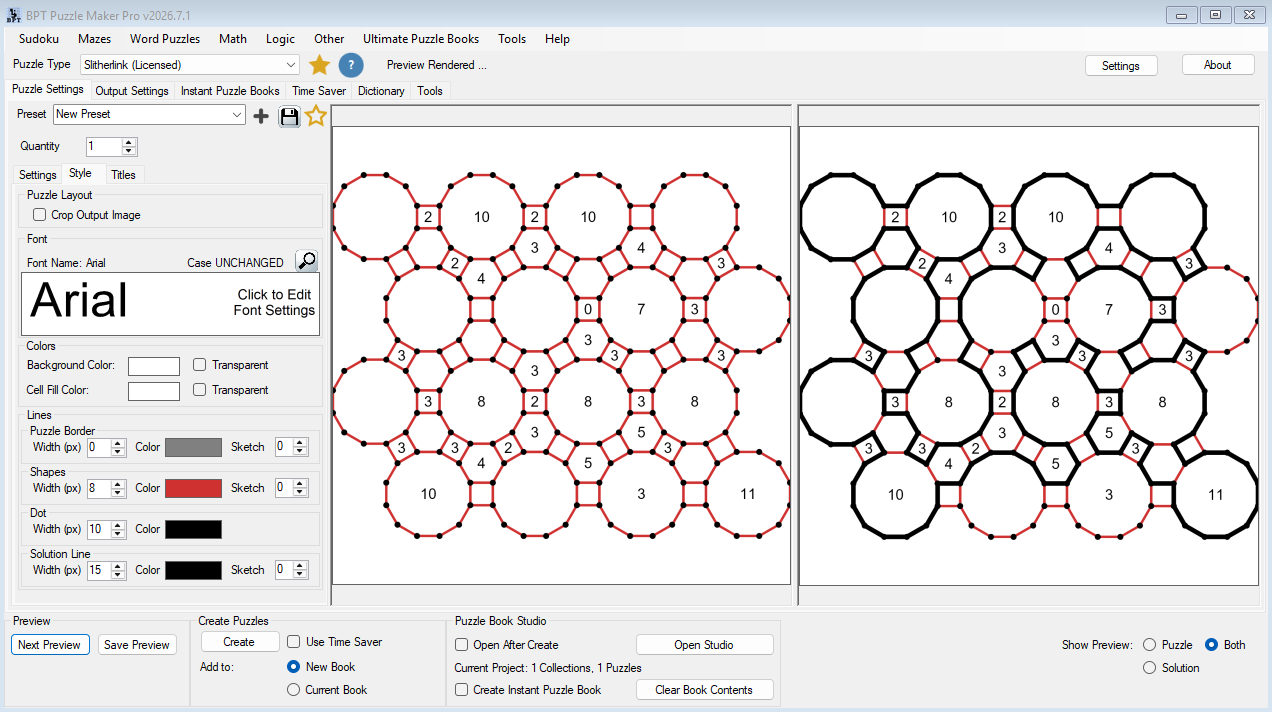
Task: Increase Puzzle Border width with up arrow
Action: click(x=118, y=443)
